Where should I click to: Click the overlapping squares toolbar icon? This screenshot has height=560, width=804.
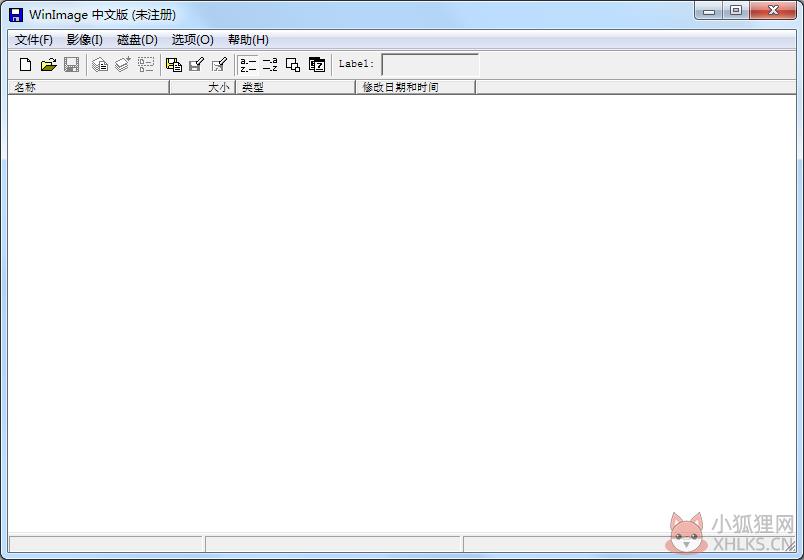click(x=293, y=65)
